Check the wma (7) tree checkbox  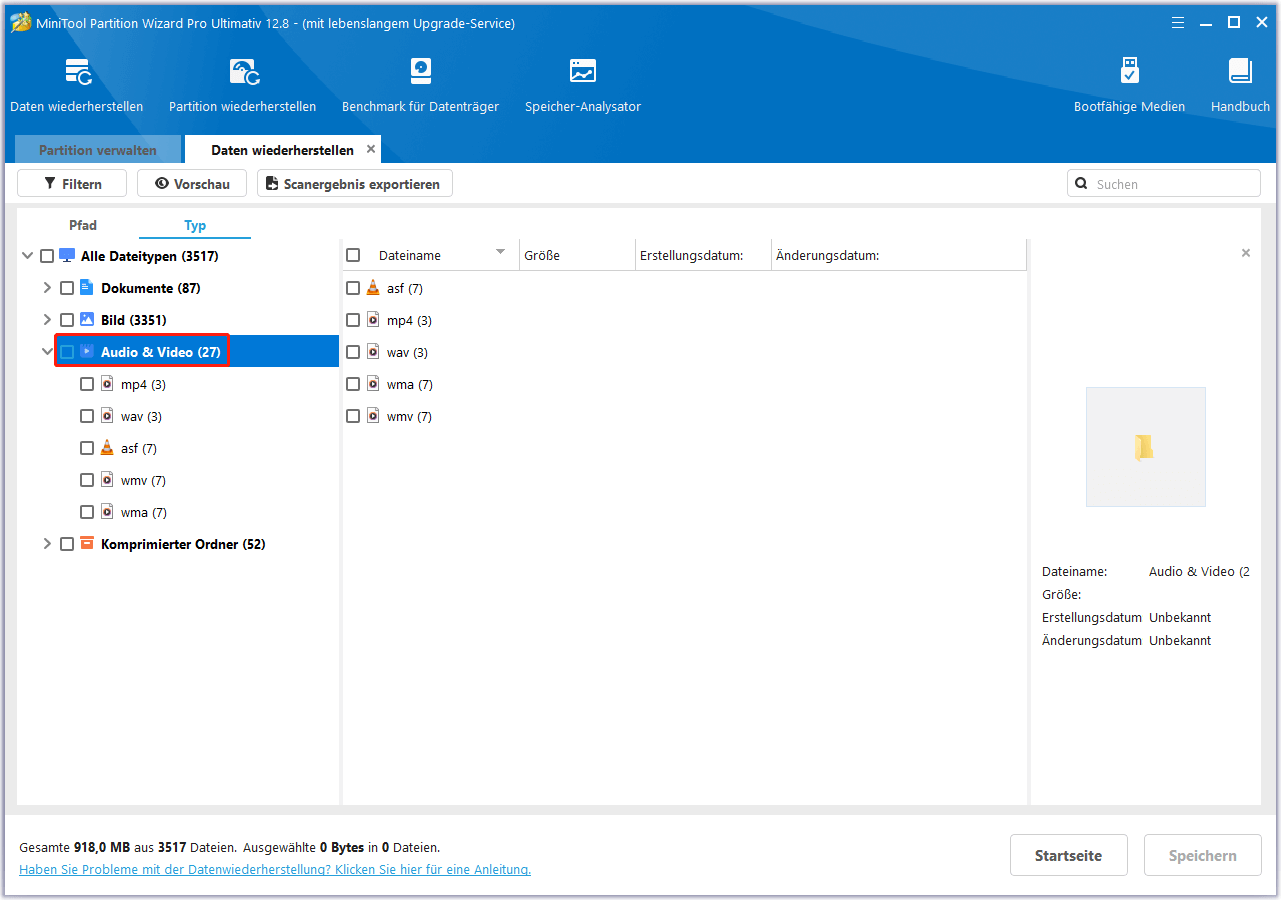pos(87,512)
